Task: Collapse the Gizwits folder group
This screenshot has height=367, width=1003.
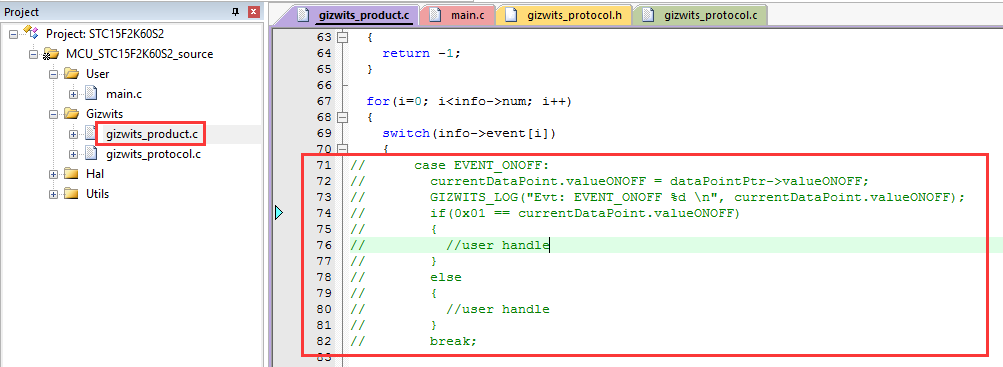Action: (x=53, y=114)
